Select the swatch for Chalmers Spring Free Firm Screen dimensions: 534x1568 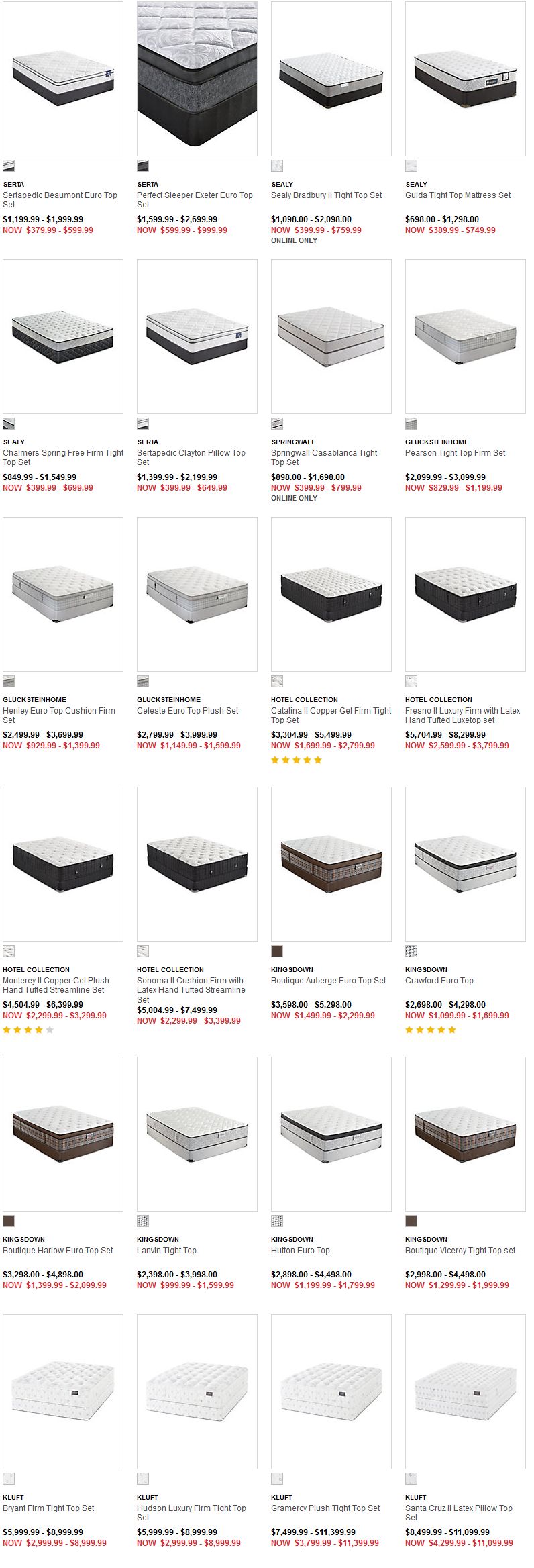tap(9, 424)
